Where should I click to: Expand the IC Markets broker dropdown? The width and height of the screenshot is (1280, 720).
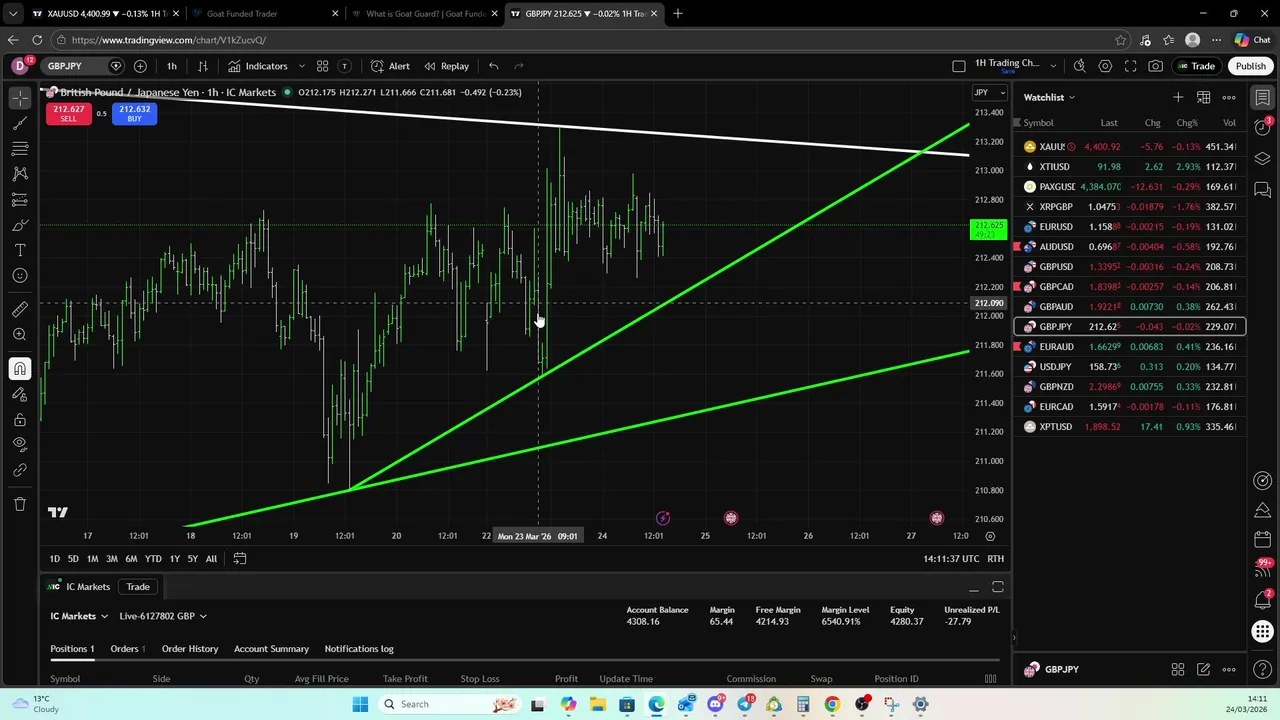80,616
